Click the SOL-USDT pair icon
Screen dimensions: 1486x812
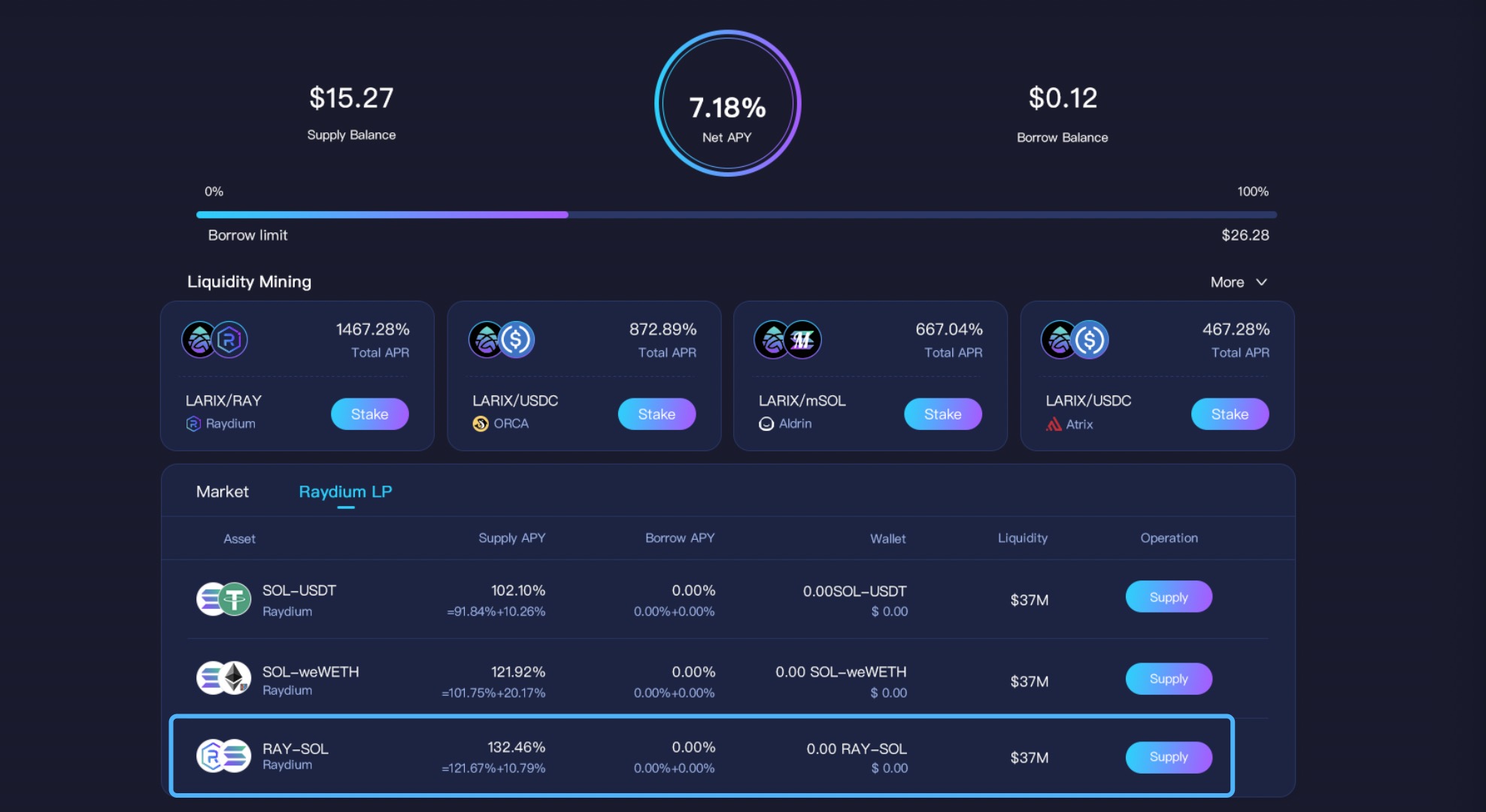(x=223, y=599)
